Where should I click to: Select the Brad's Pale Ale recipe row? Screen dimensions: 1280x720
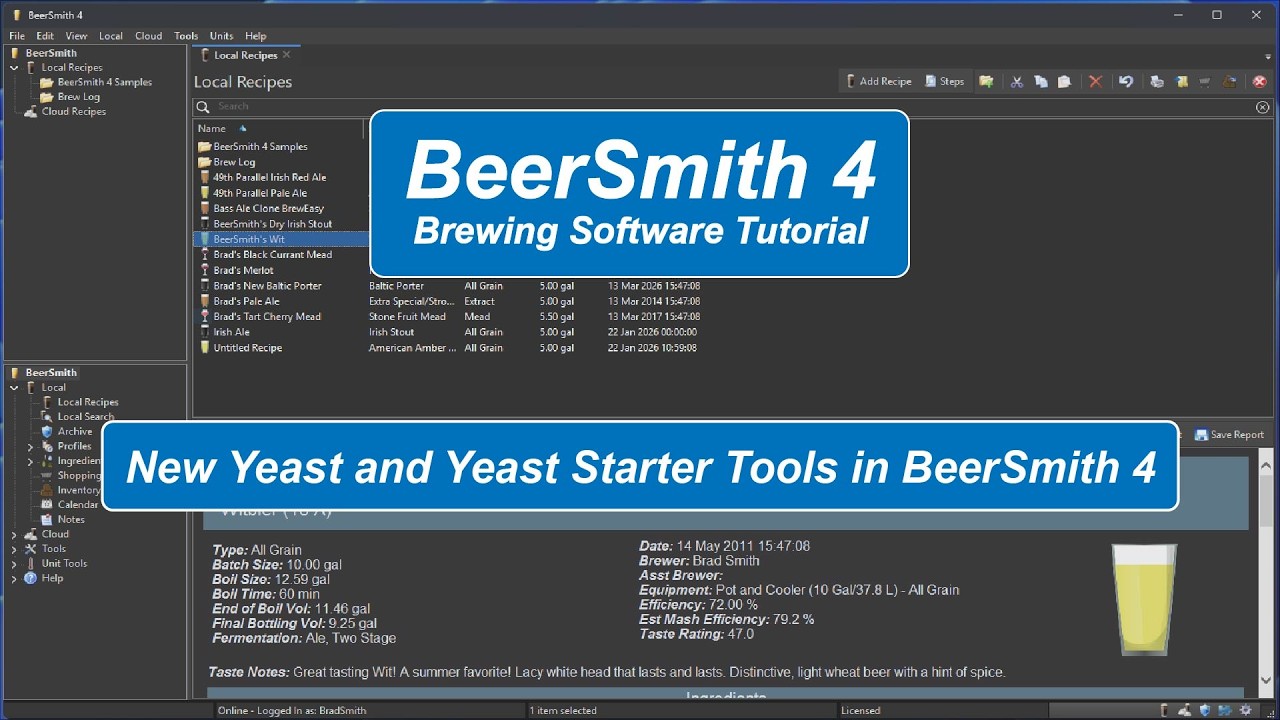(x=450, y=301)
